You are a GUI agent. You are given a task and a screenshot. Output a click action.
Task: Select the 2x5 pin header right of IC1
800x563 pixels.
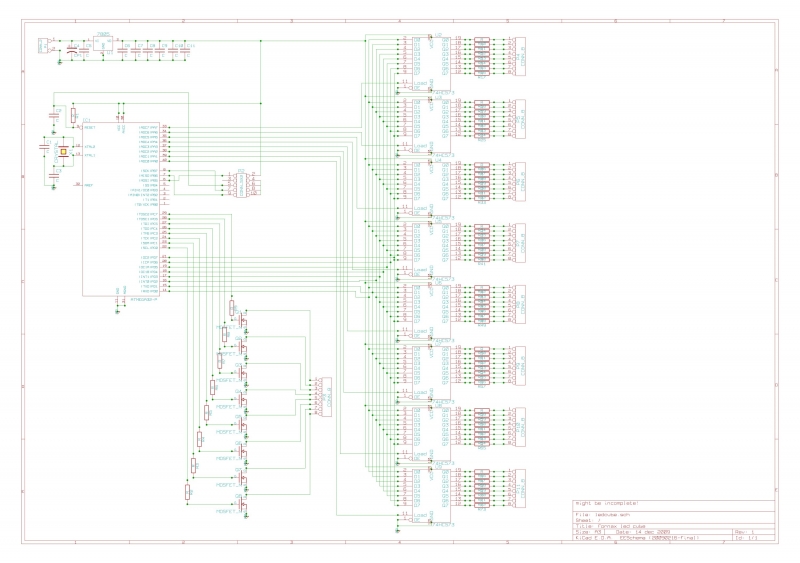point(240,184)
